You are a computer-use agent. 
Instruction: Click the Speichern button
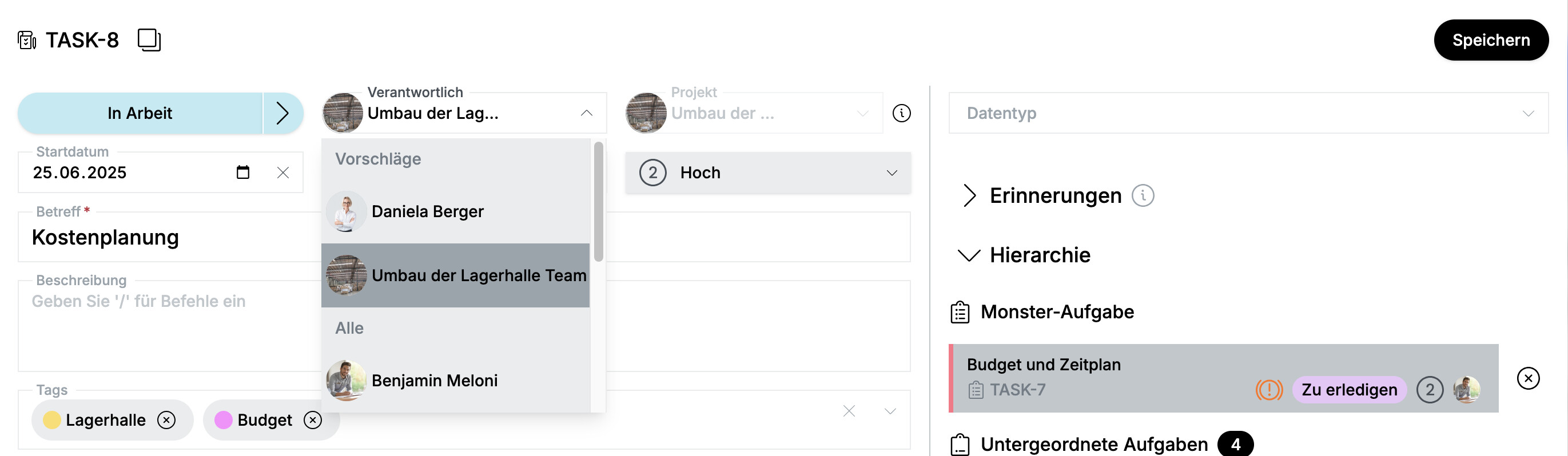1491,40
